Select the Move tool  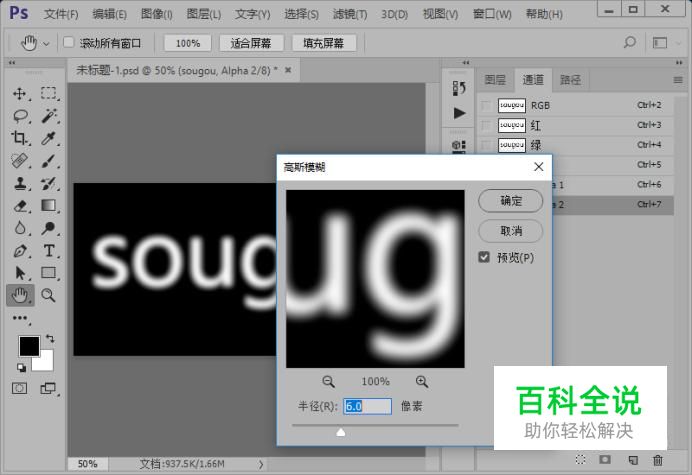click(19, 94)
